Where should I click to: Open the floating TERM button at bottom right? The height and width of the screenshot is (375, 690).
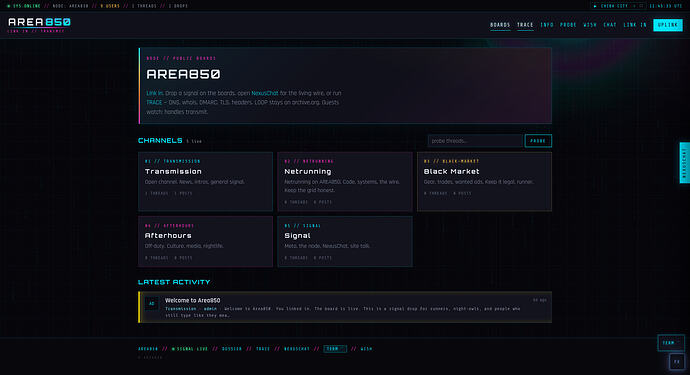(671, 342)
